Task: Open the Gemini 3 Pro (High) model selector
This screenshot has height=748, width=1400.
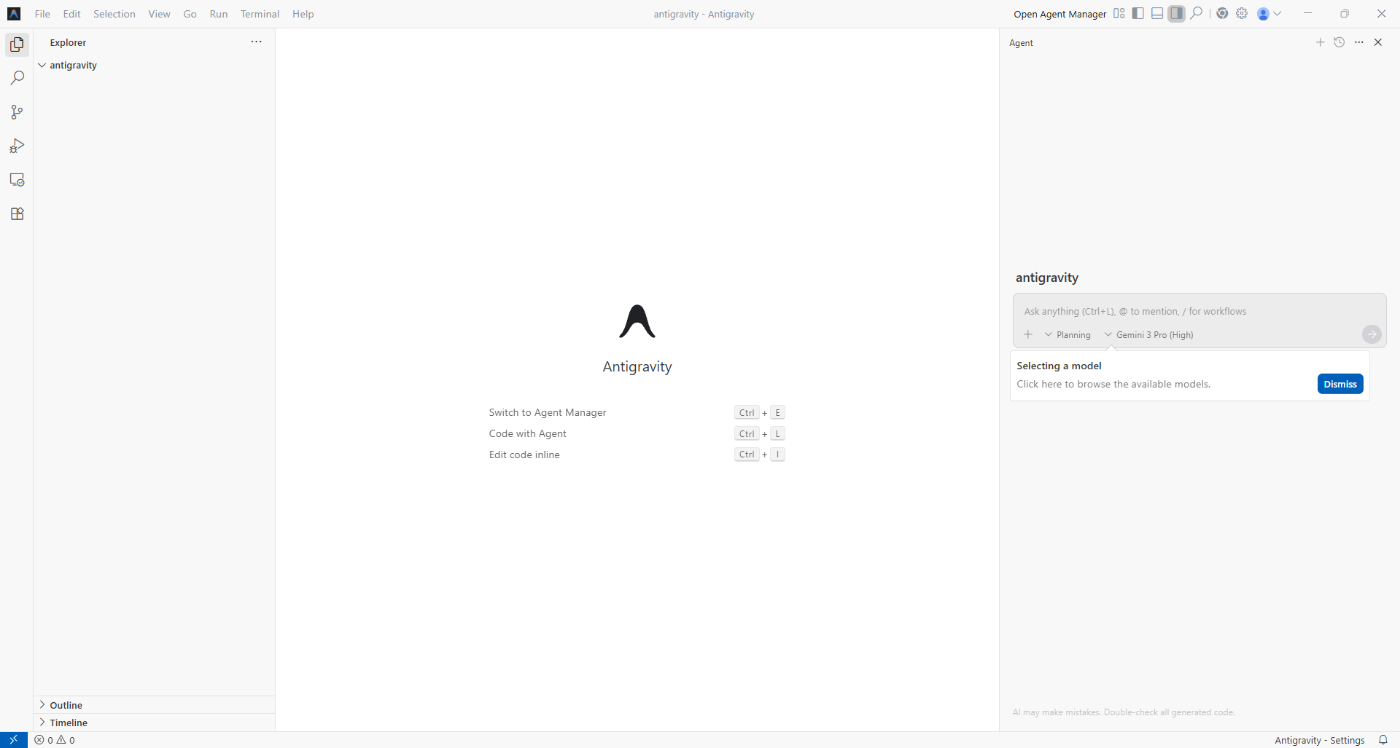Action: coord(1149,334)
